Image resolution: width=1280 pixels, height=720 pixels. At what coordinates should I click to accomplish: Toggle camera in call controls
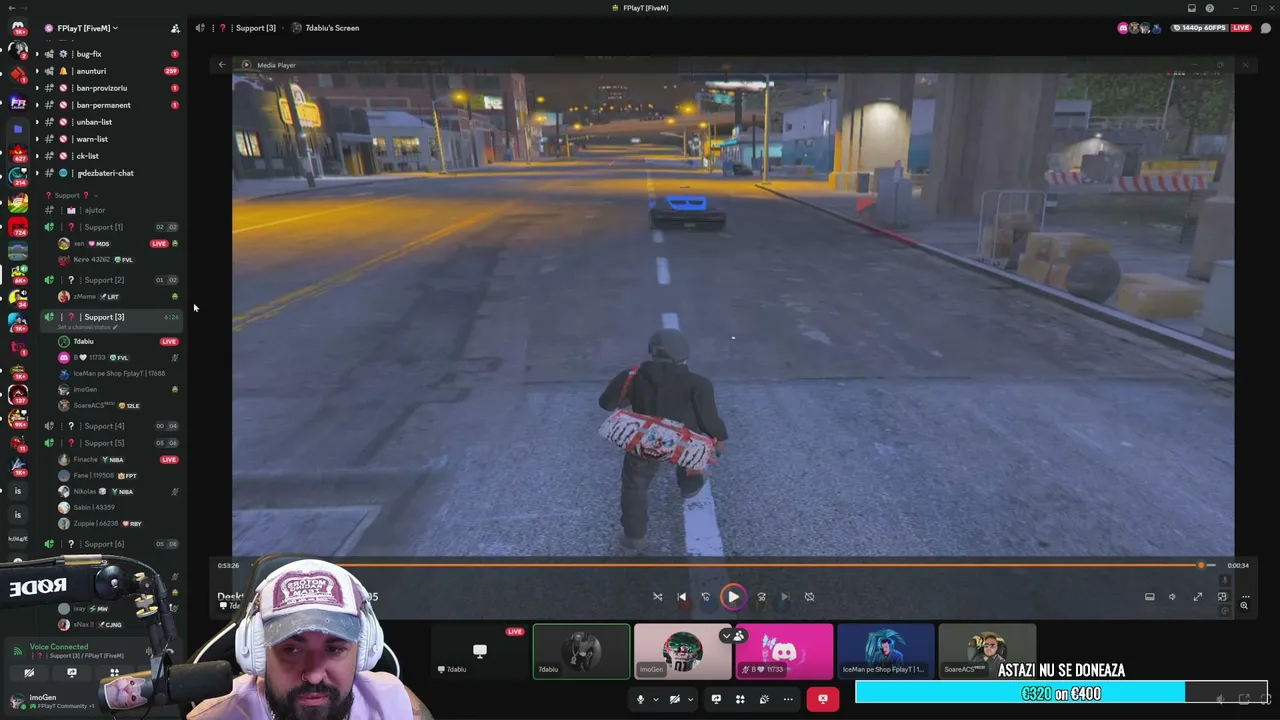tap(675, 699)
